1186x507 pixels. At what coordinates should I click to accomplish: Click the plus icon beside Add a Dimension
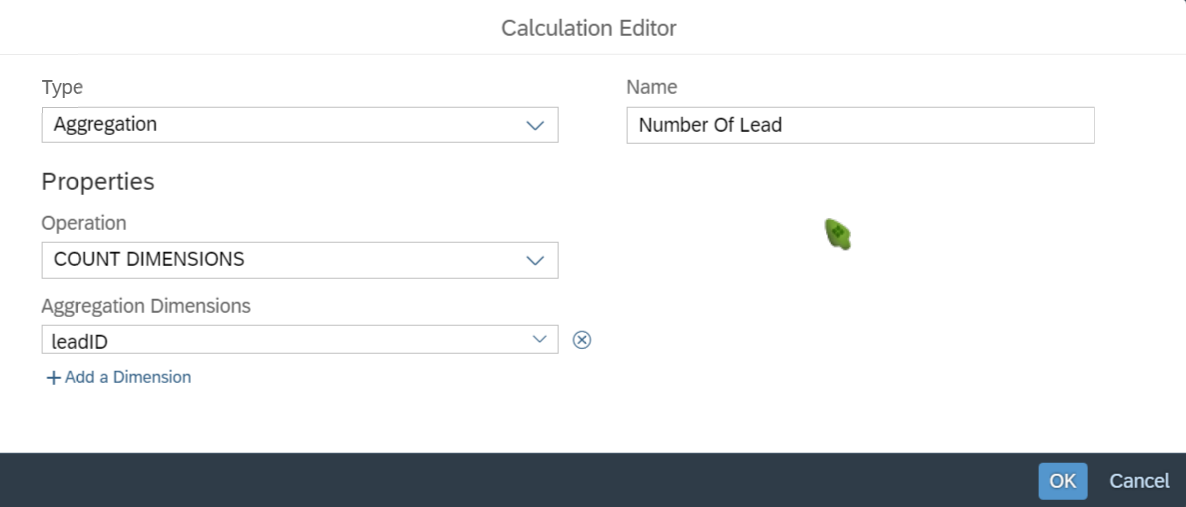tap(53, 378)
